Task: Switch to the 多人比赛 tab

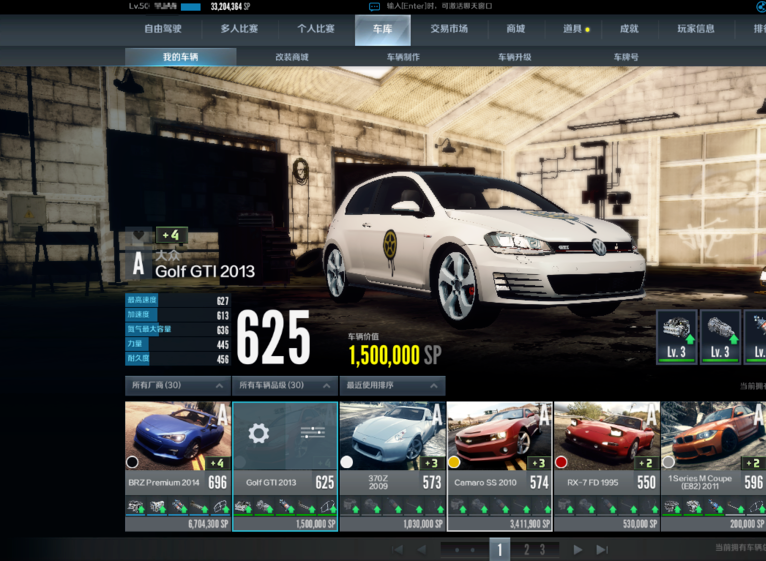Action: pos(239,29)
